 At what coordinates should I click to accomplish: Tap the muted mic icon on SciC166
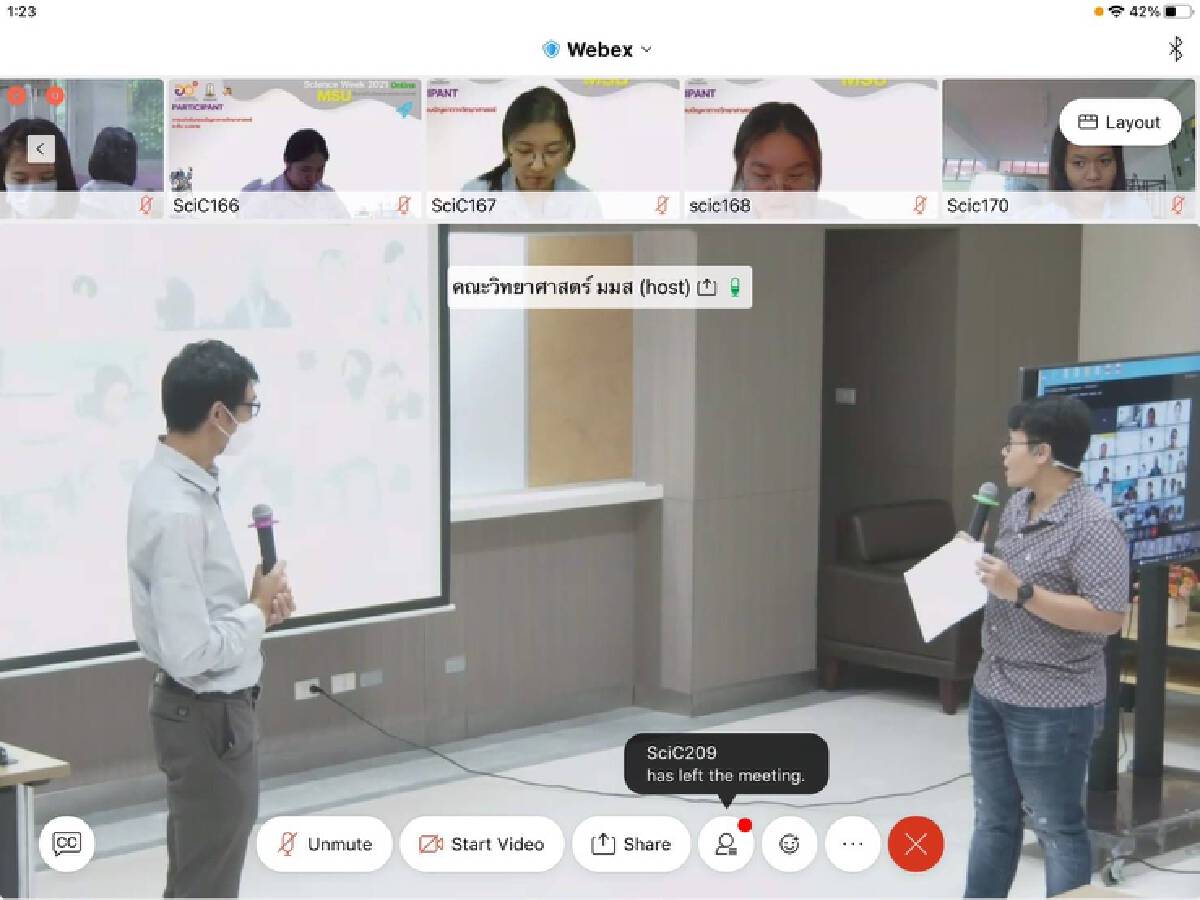tap(403, 205)
